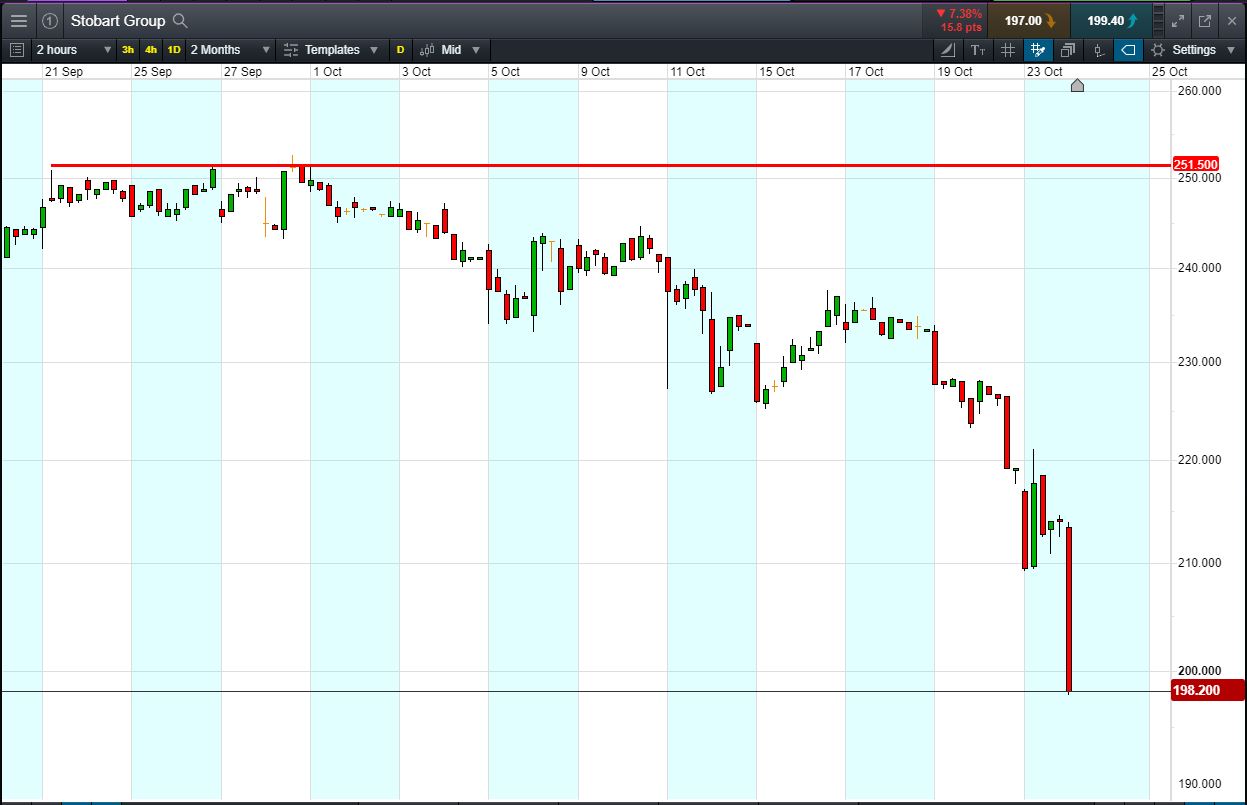This screenshot has width=1247, height=805.
Task: Click the 23 Oct date label
Action: [x=1044, y=71]
